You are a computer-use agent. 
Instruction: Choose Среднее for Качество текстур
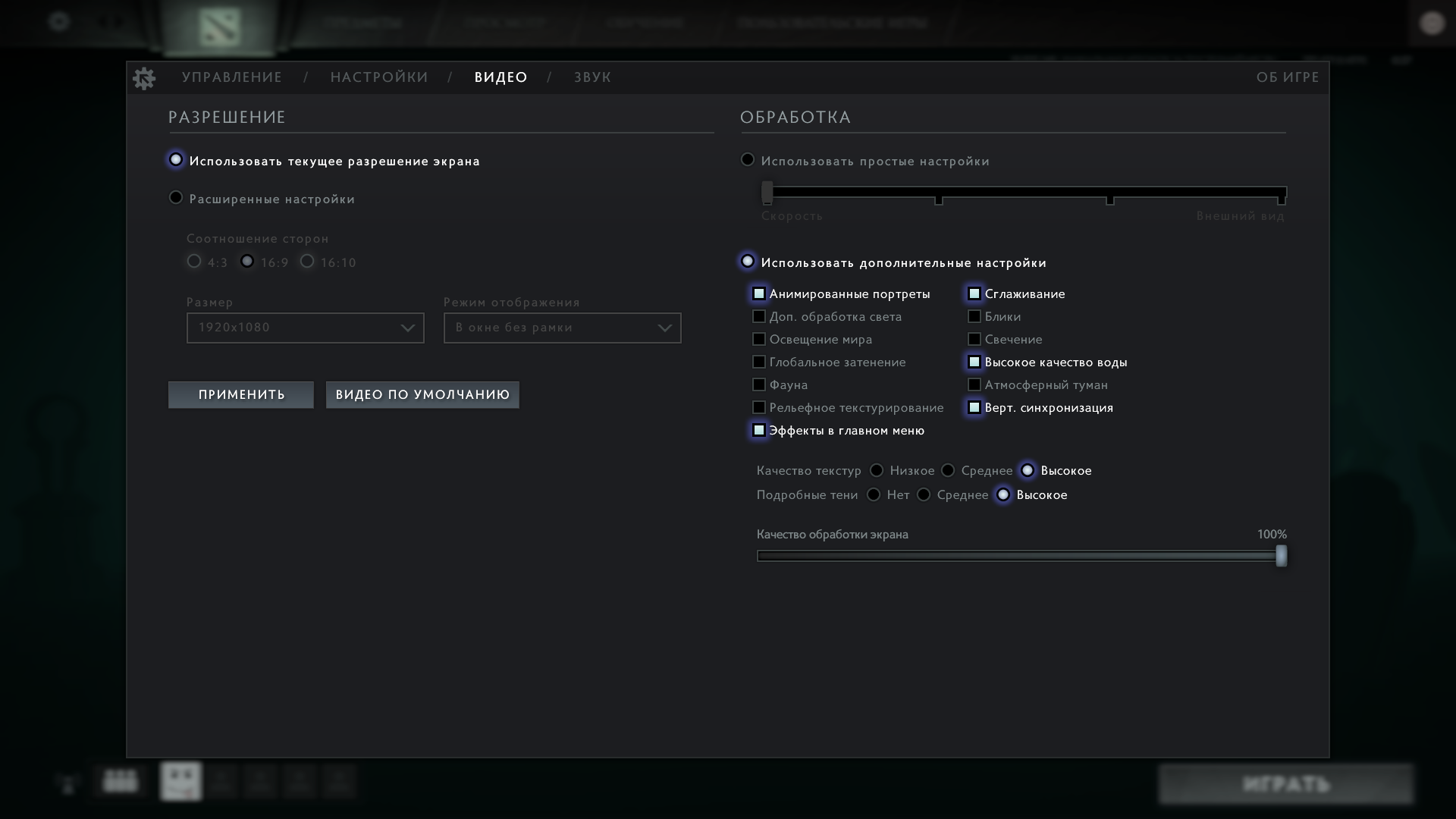[948, 471]
